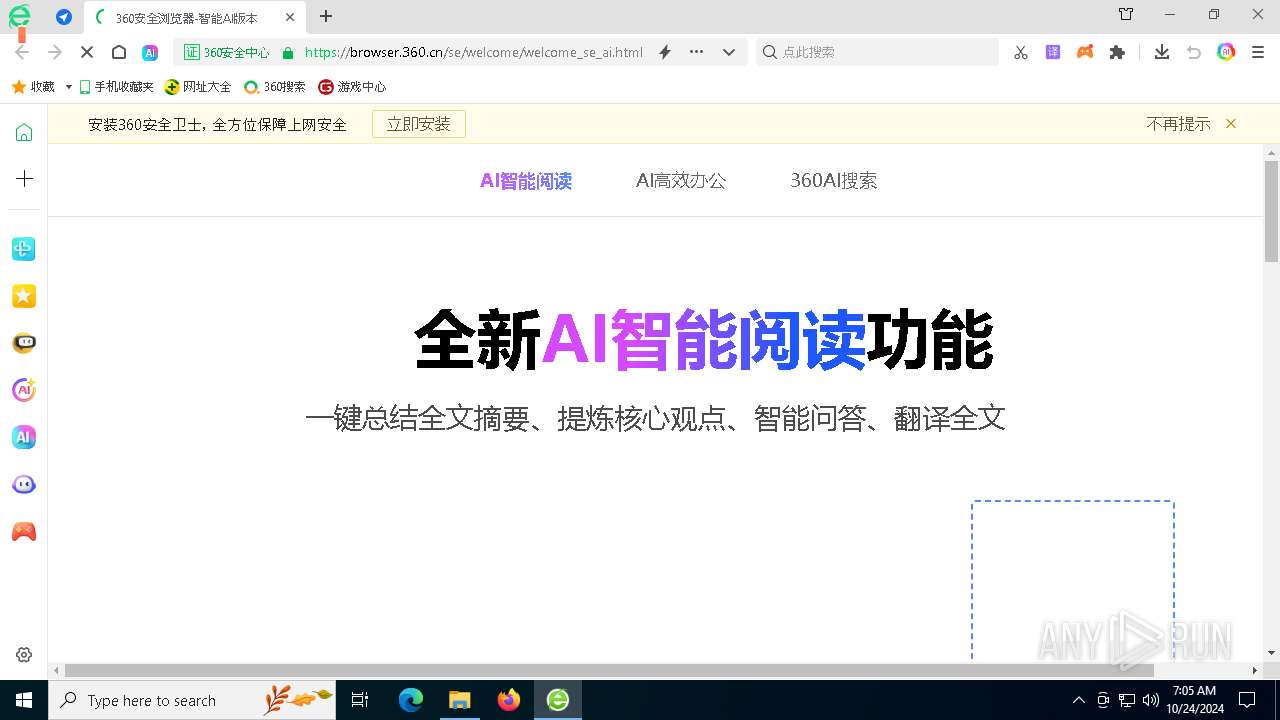Expand the address bar dropdown chevron

(x=729, y=52)
